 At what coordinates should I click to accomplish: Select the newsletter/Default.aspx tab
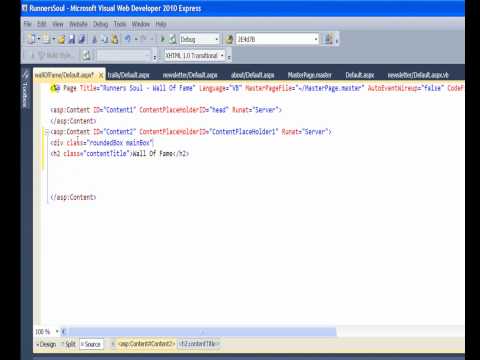tap(190, 75)
